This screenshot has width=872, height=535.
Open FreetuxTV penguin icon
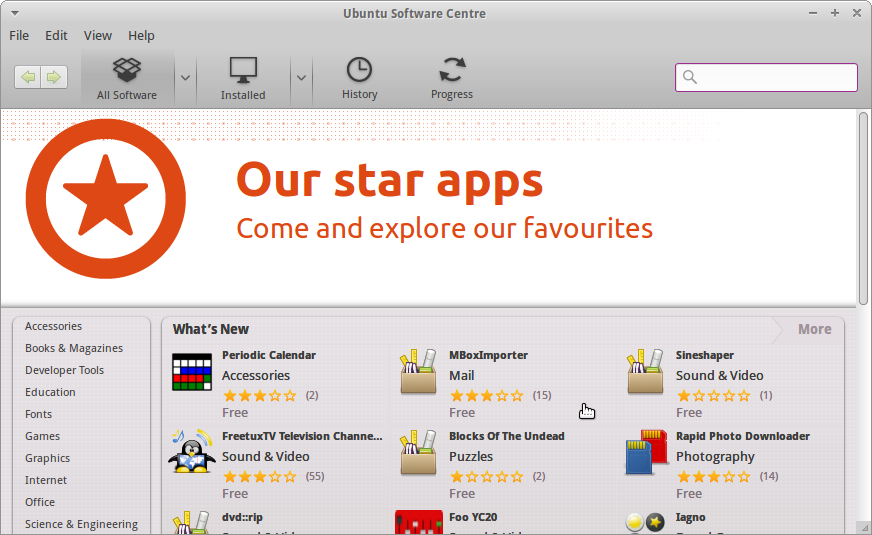coord(192,452)
